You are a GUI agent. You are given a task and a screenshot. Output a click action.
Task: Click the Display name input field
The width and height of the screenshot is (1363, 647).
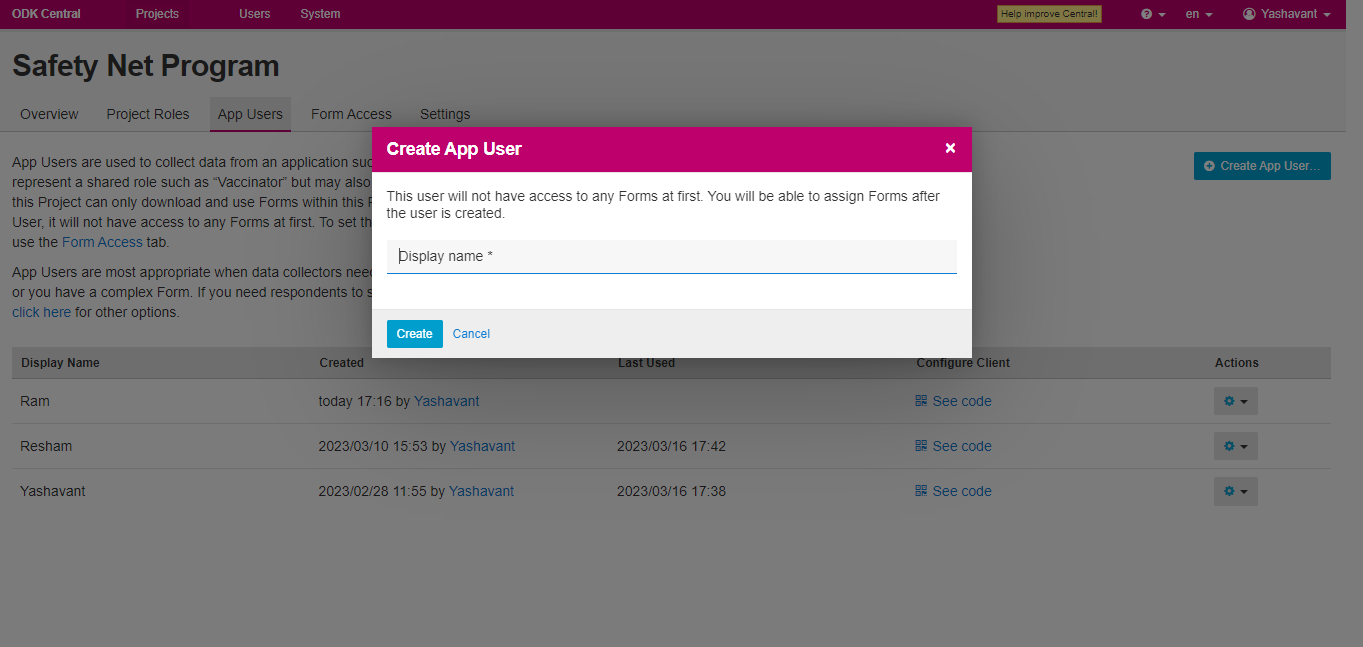point(671,256)
